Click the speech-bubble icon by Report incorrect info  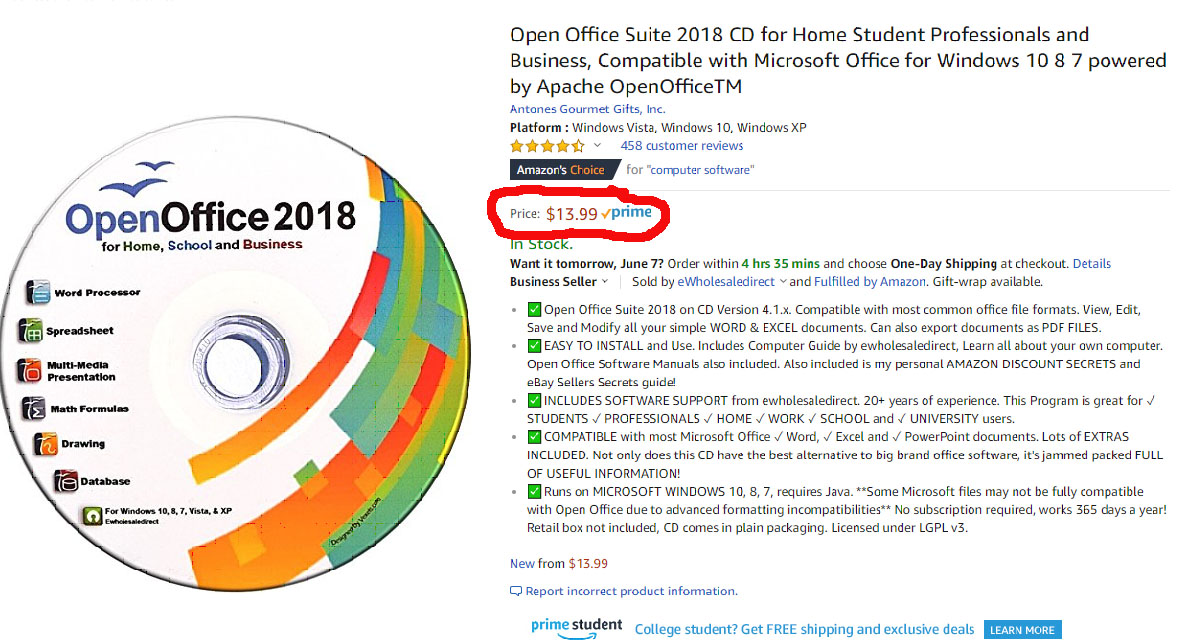pyautogui.click(x=515, y=591)
